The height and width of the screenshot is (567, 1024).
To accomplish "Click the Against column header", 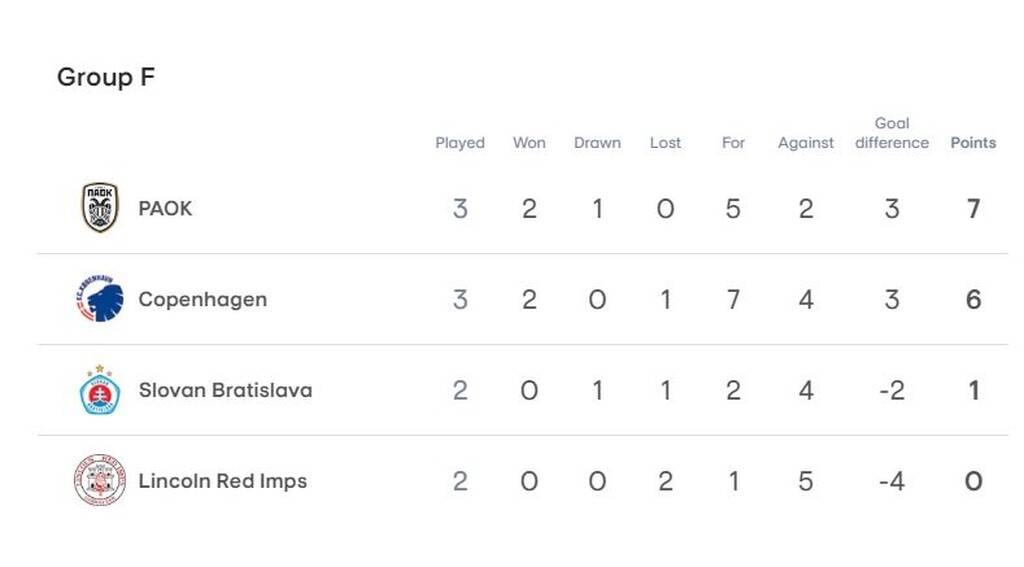I will coord(806,143).
